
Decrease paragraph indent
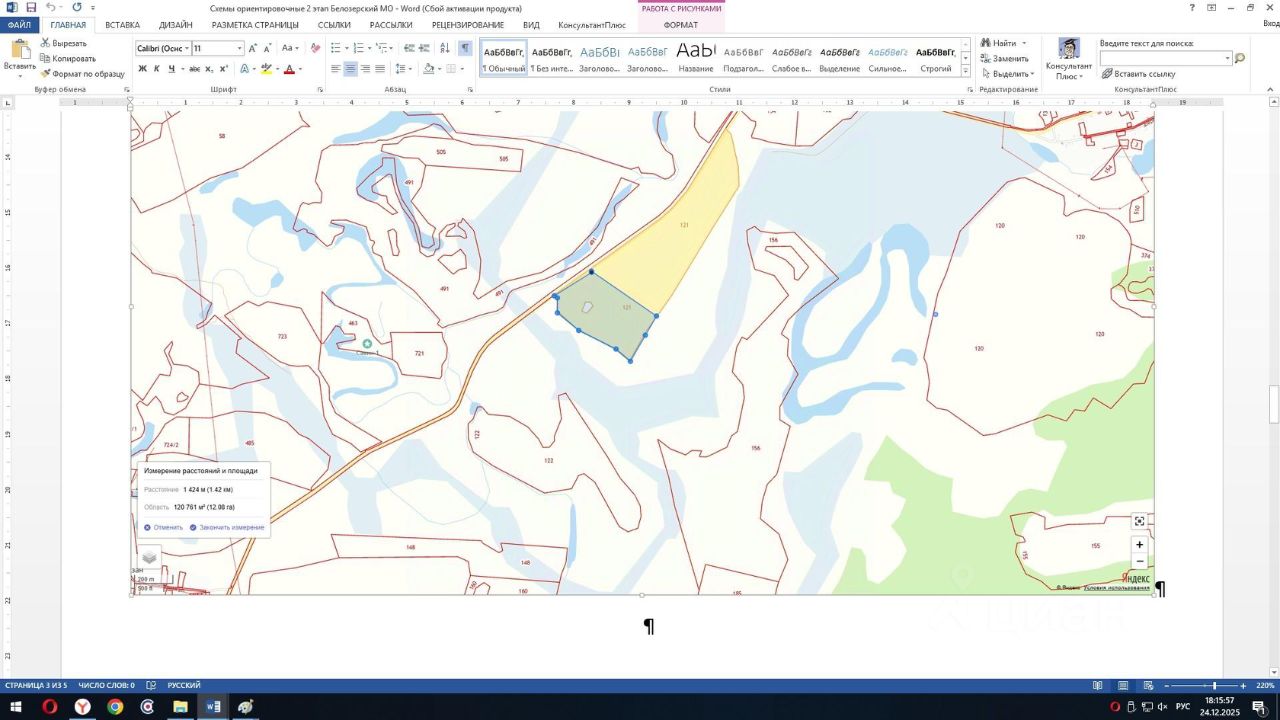click(408, 48)
